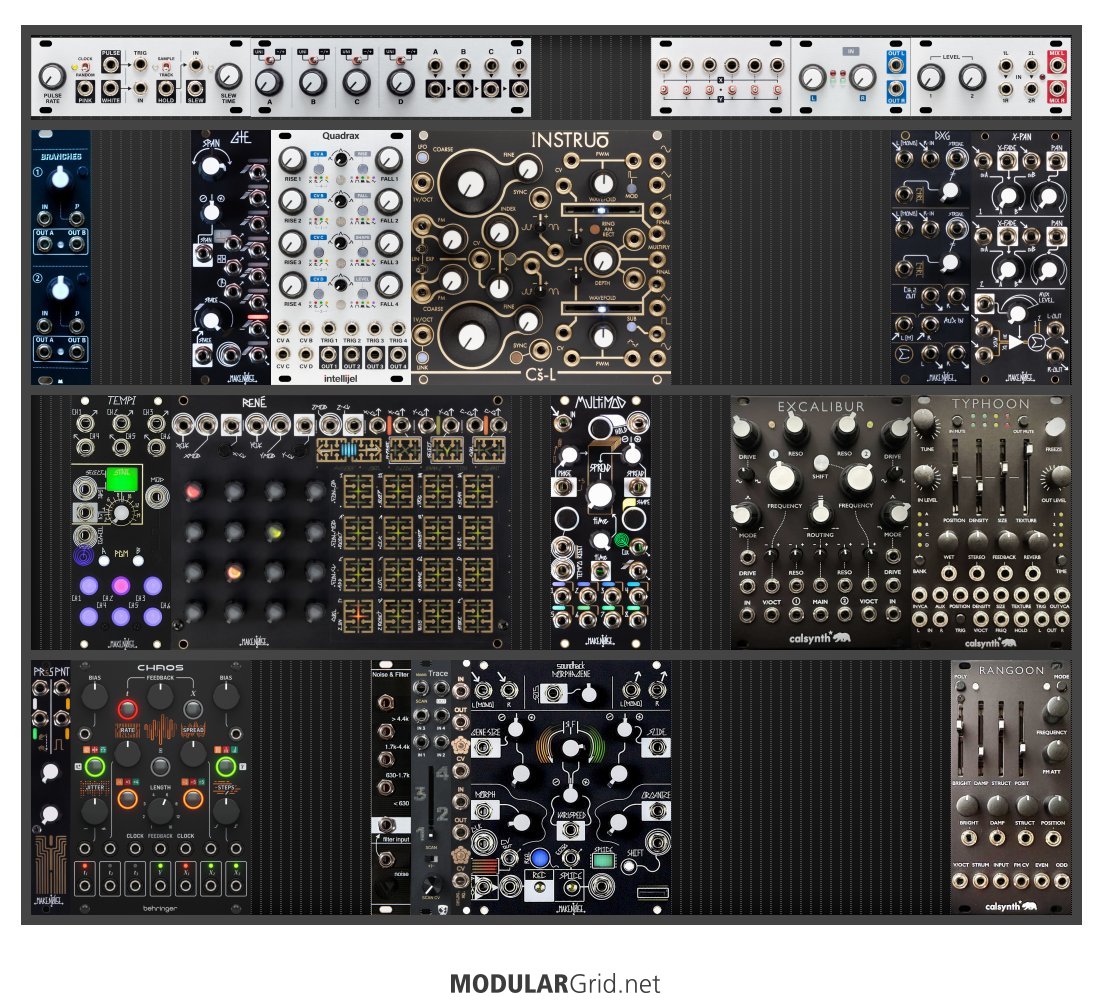Turn the AUX LEVEL knob on X-PAN
The height and width of the screenshot is (1005, 1112).
click(x=1016, y=313)
